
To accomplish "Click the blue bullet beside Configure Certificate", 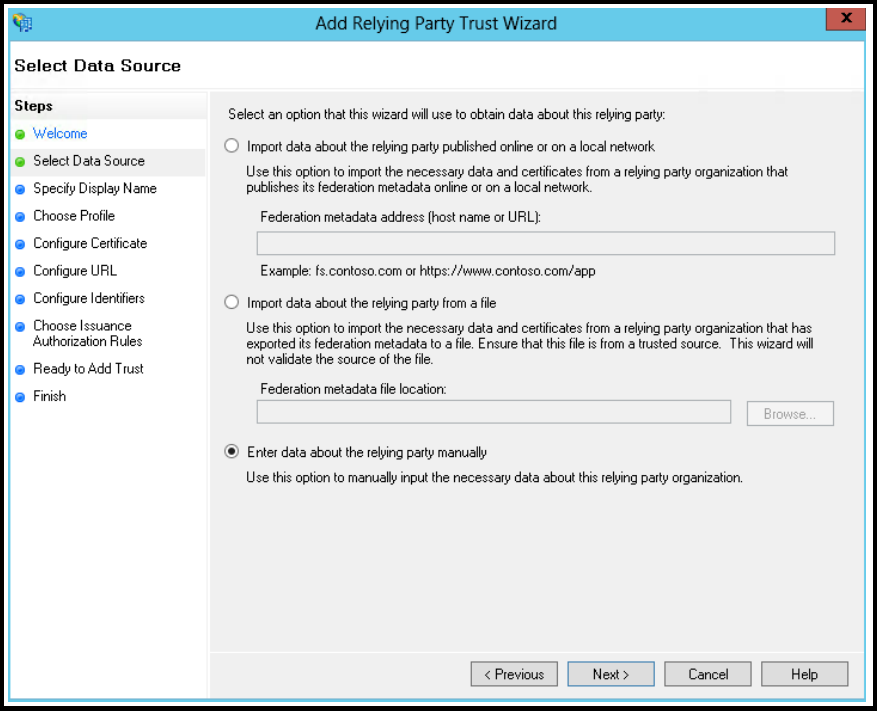I will pyautogui.click(x=20, y=244).
